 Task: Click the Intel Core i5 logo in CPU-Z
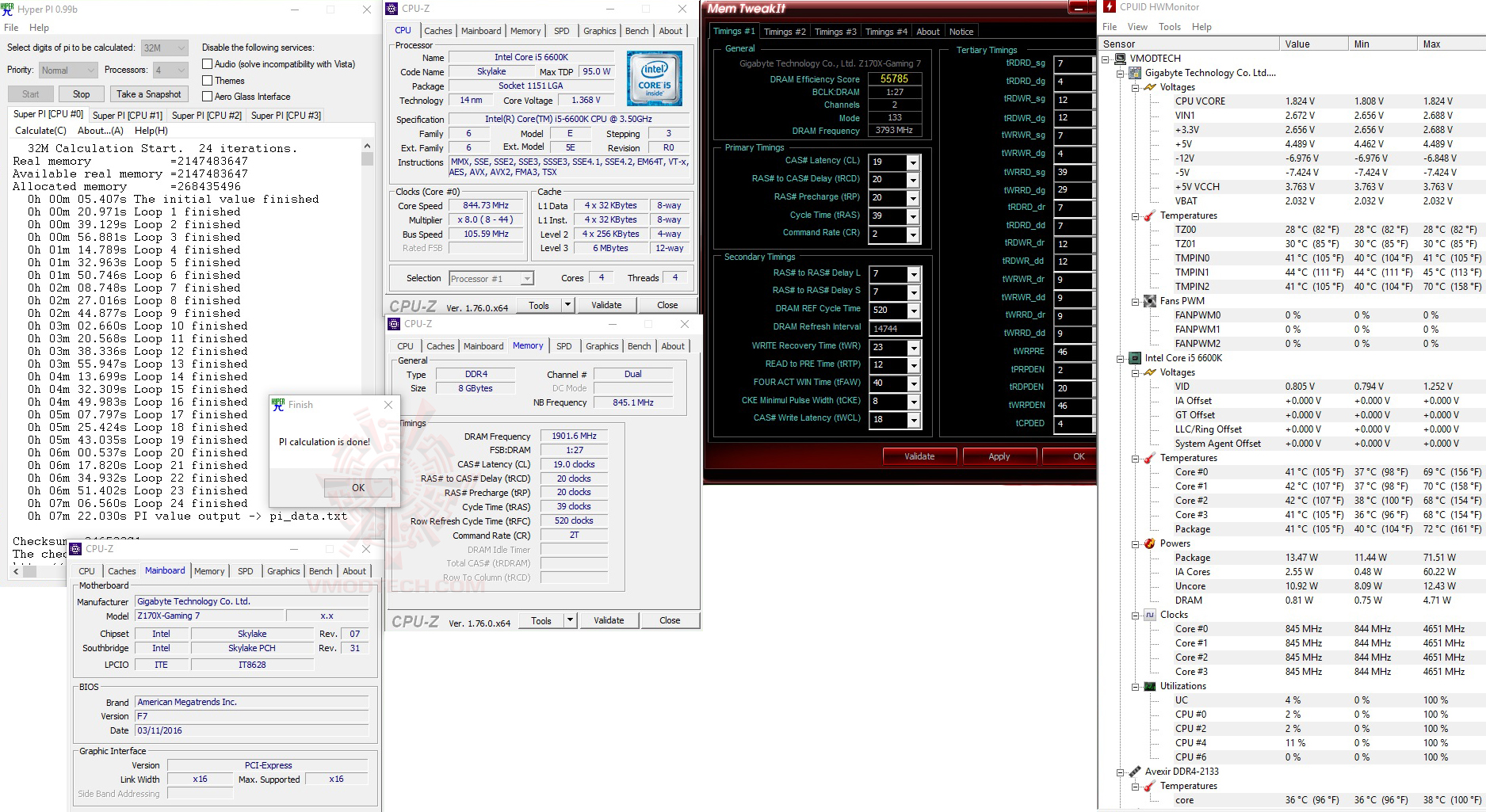(654, 78)
